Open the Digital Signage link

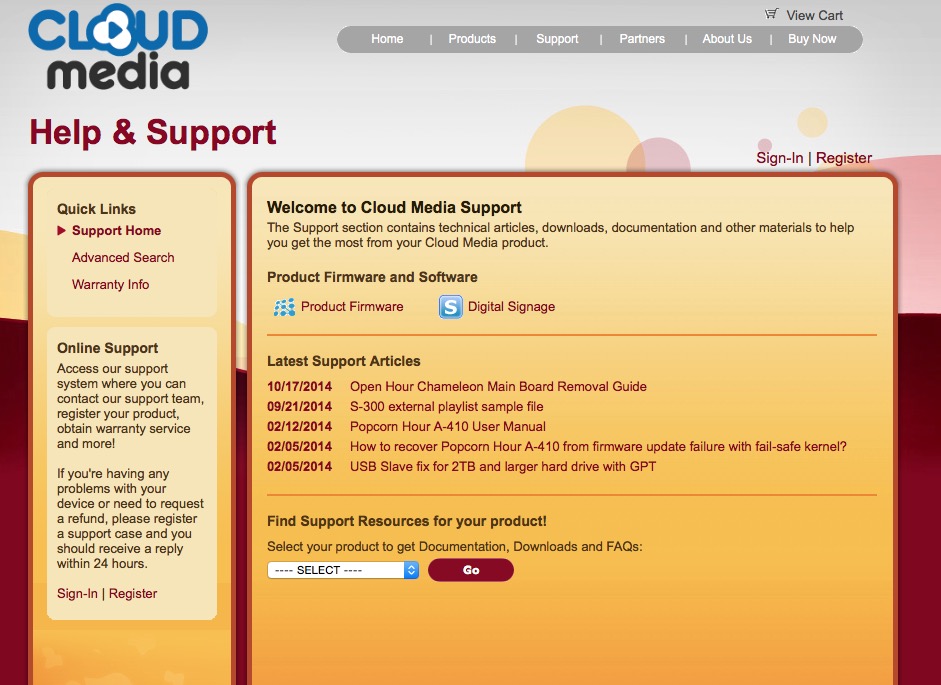point(511,307)
